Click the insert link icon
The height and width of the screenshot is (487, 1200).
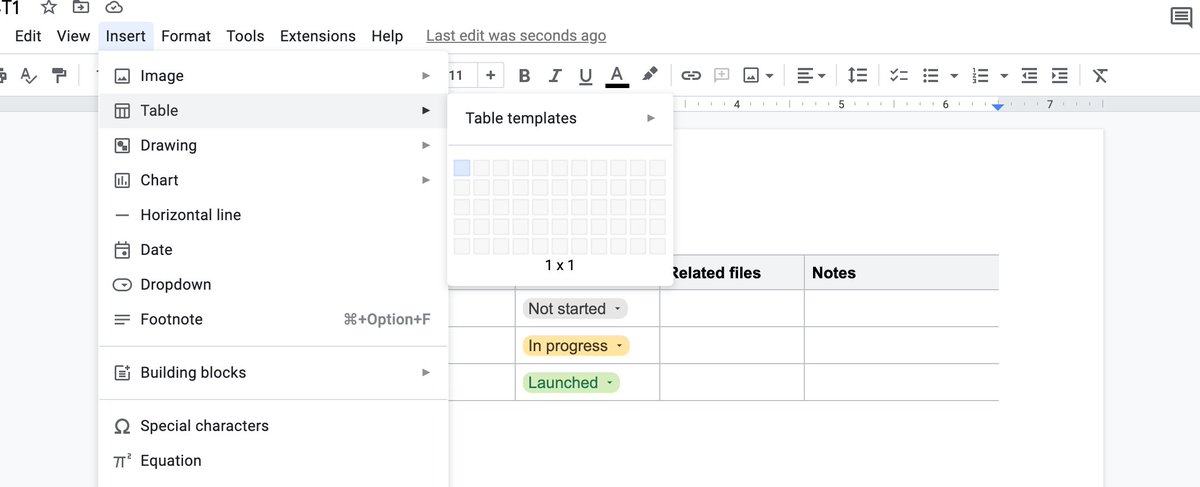[x=691, y=75]
